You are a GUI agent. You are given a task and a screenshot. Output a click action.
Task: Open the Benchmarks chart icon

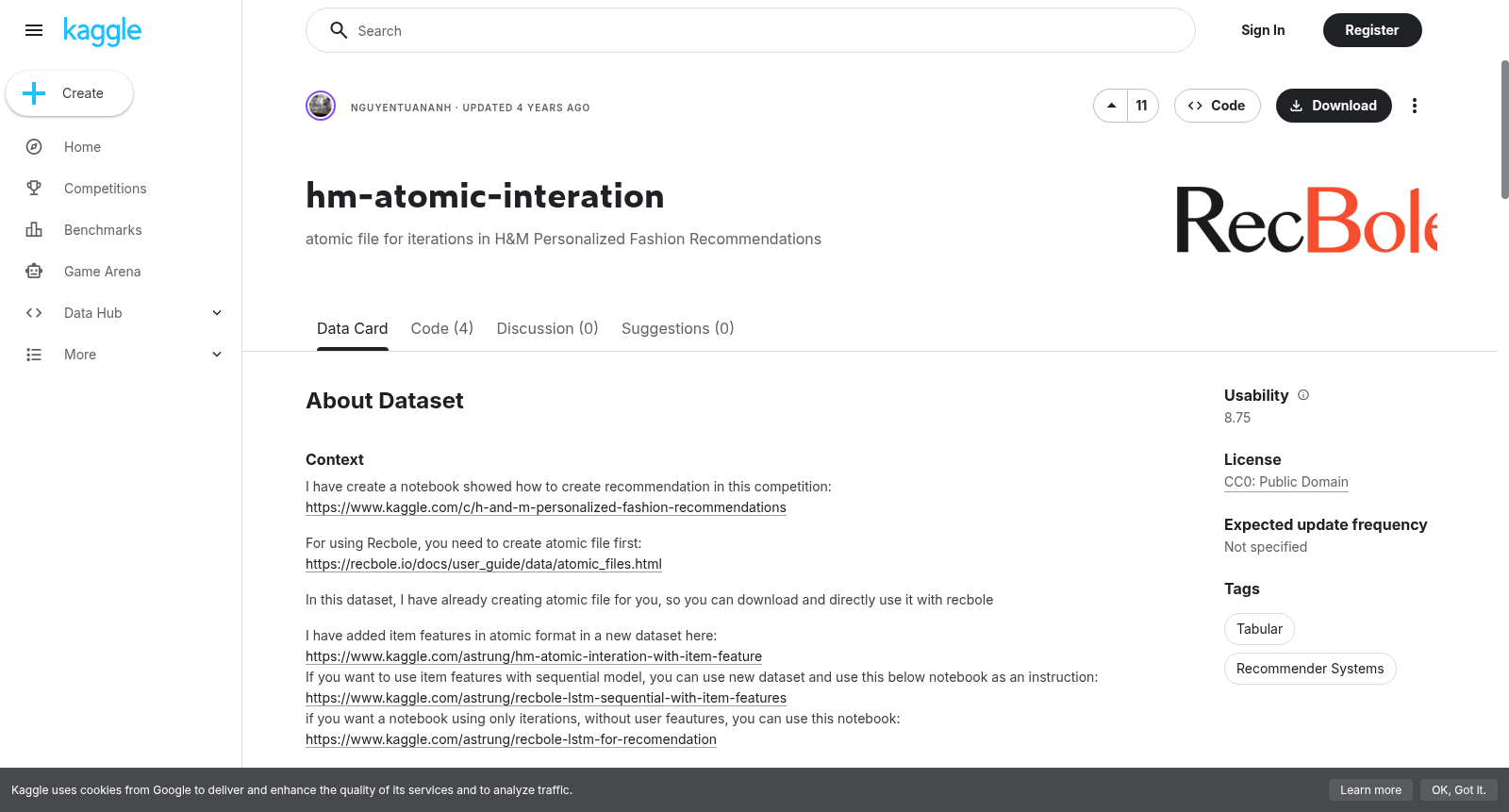coord(34,230)
